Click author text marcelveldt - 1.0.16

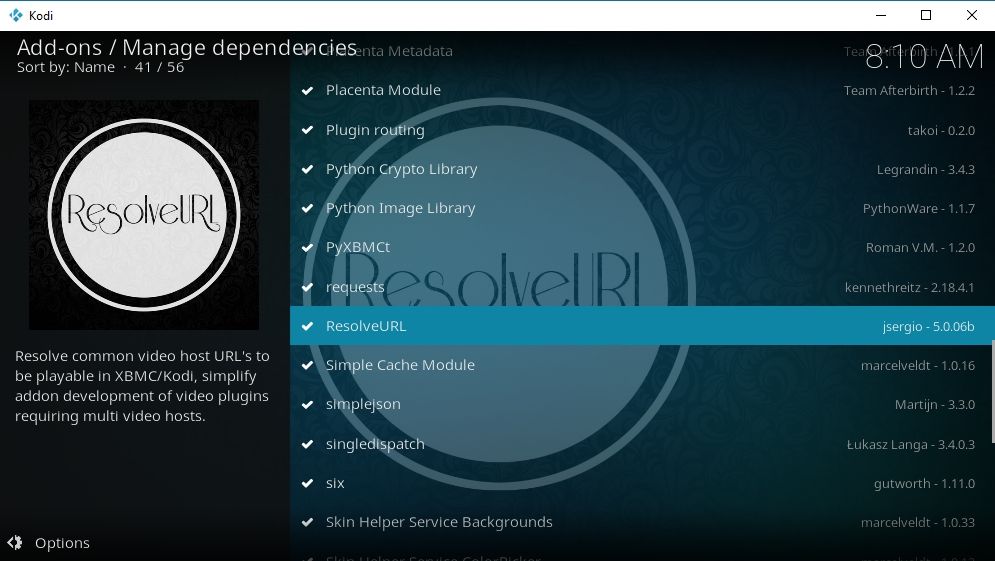click(x=918, y=366)
